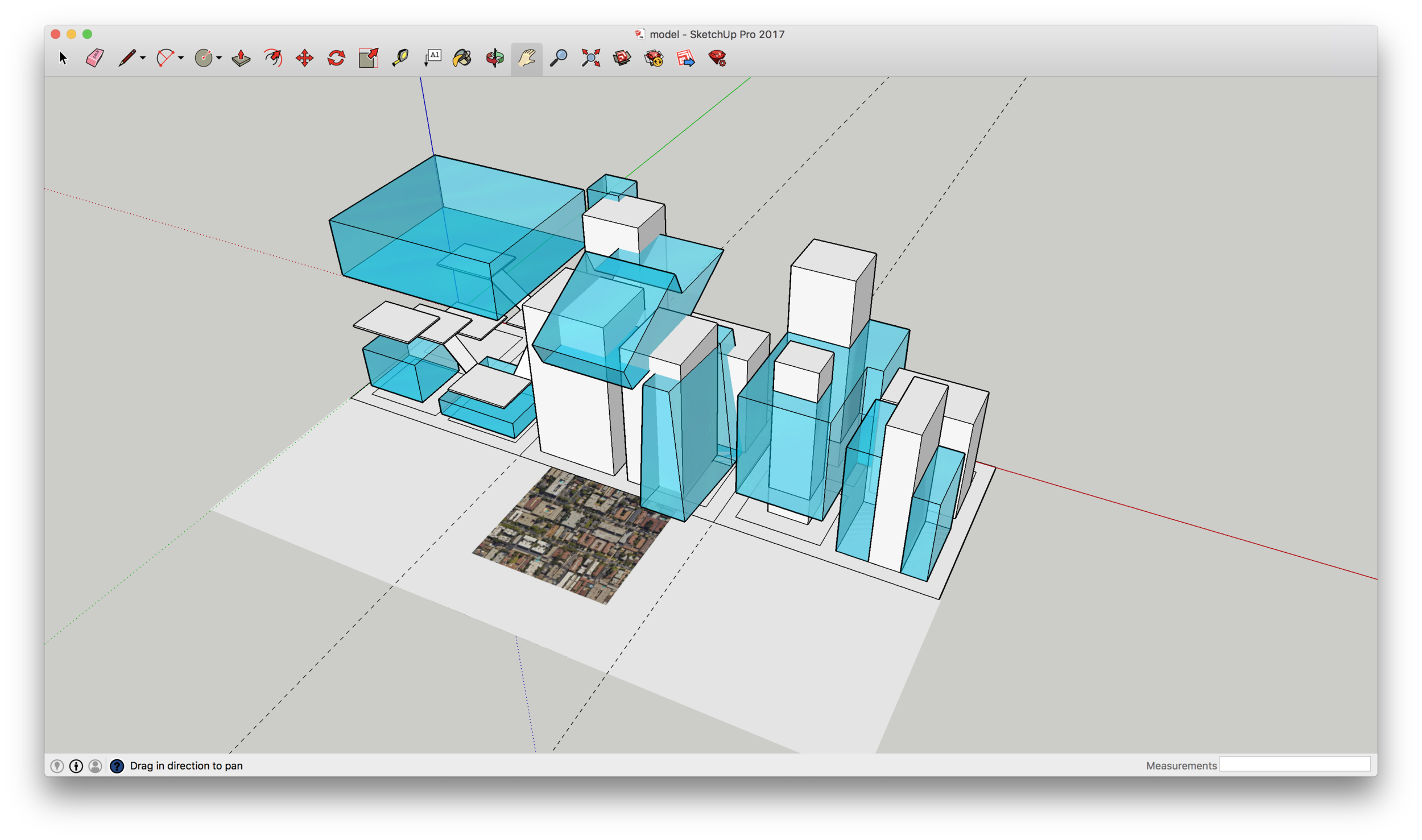Toggle the Instructor help question icon
This screenshot has width=1422, height=840.
[x=117, y=766]
